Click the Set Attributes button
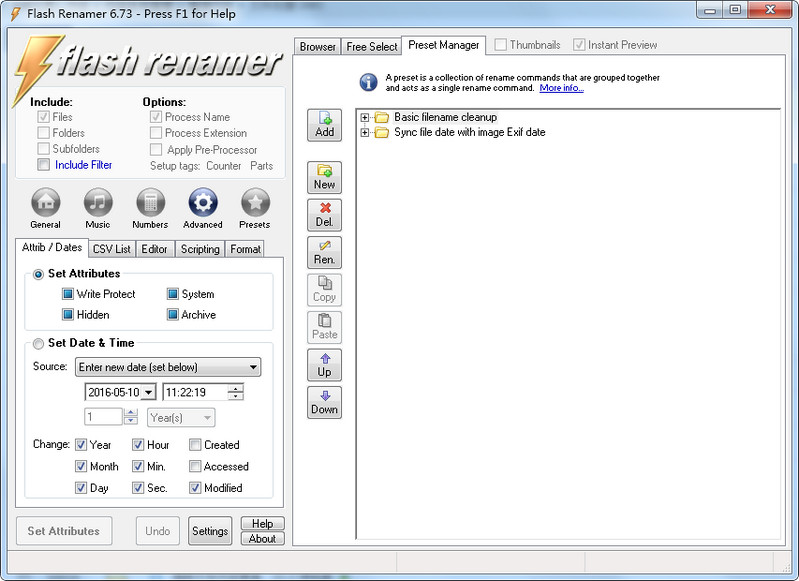The image size is (799, 581). [64, 531]
